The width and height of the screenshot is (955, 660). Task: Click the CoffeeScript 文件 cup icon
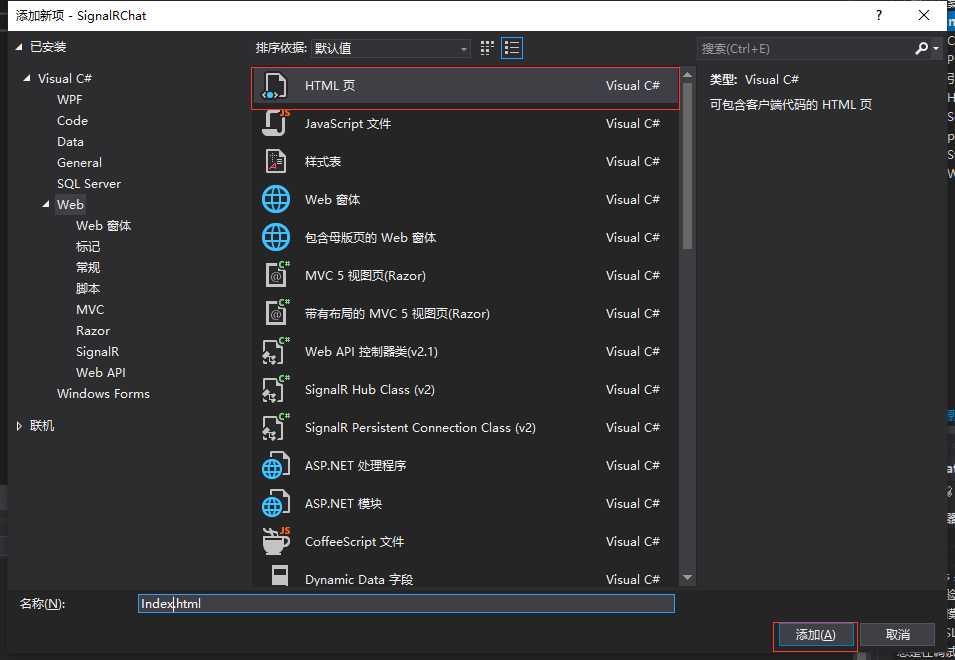click(x=276, y=541)
